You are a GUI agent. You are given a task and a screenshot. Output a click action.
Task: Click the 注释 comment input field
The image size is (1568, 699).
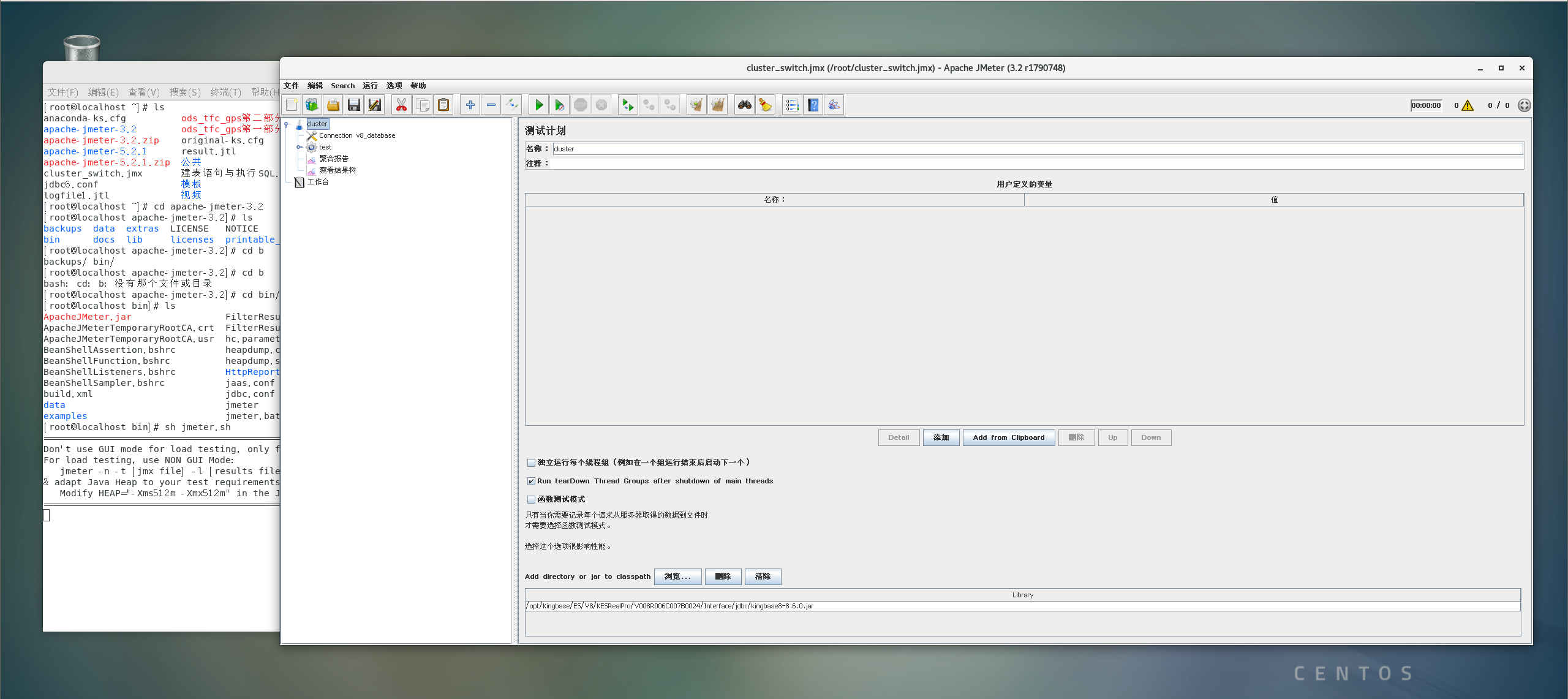coord(1035,164)
